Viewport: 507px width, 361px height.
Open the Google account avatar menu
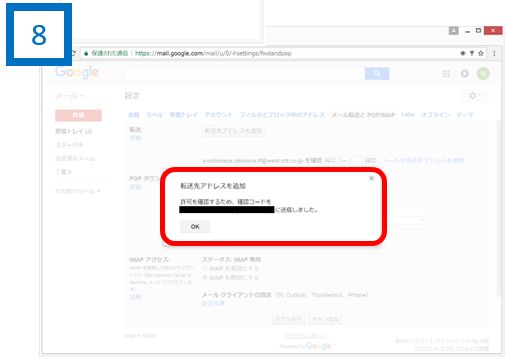tap(483, 74)
